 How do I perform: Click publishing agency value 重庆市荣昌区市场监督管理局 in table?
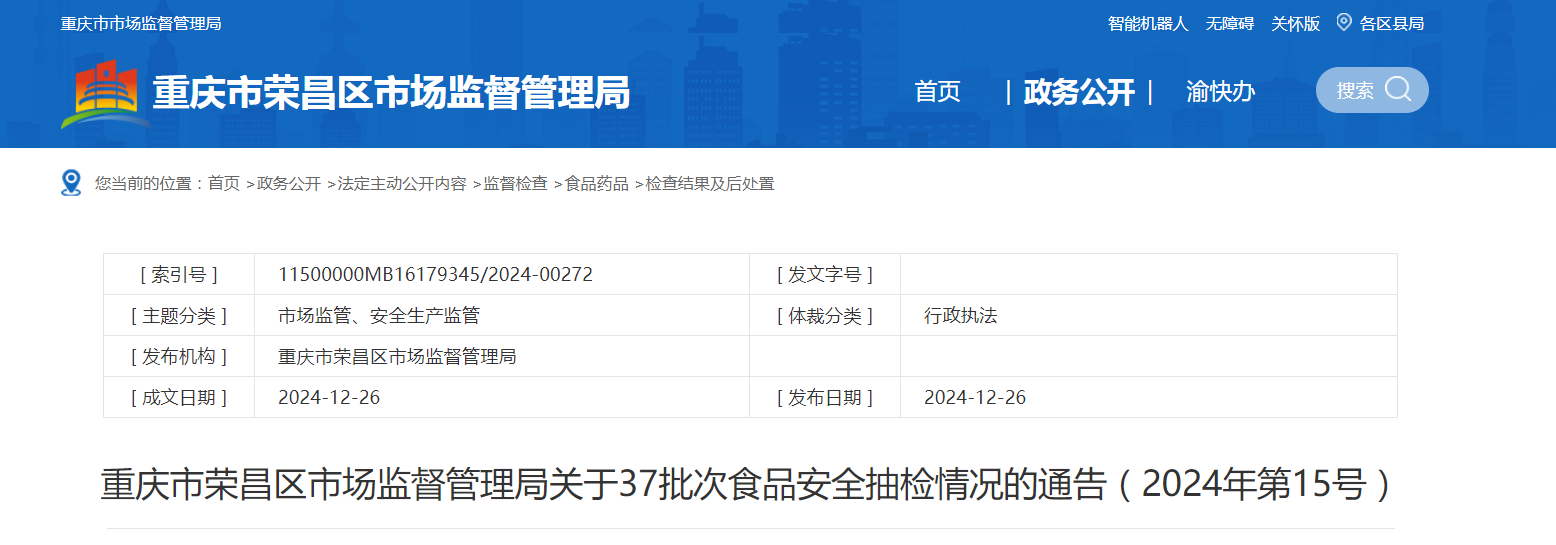point(397,356)
